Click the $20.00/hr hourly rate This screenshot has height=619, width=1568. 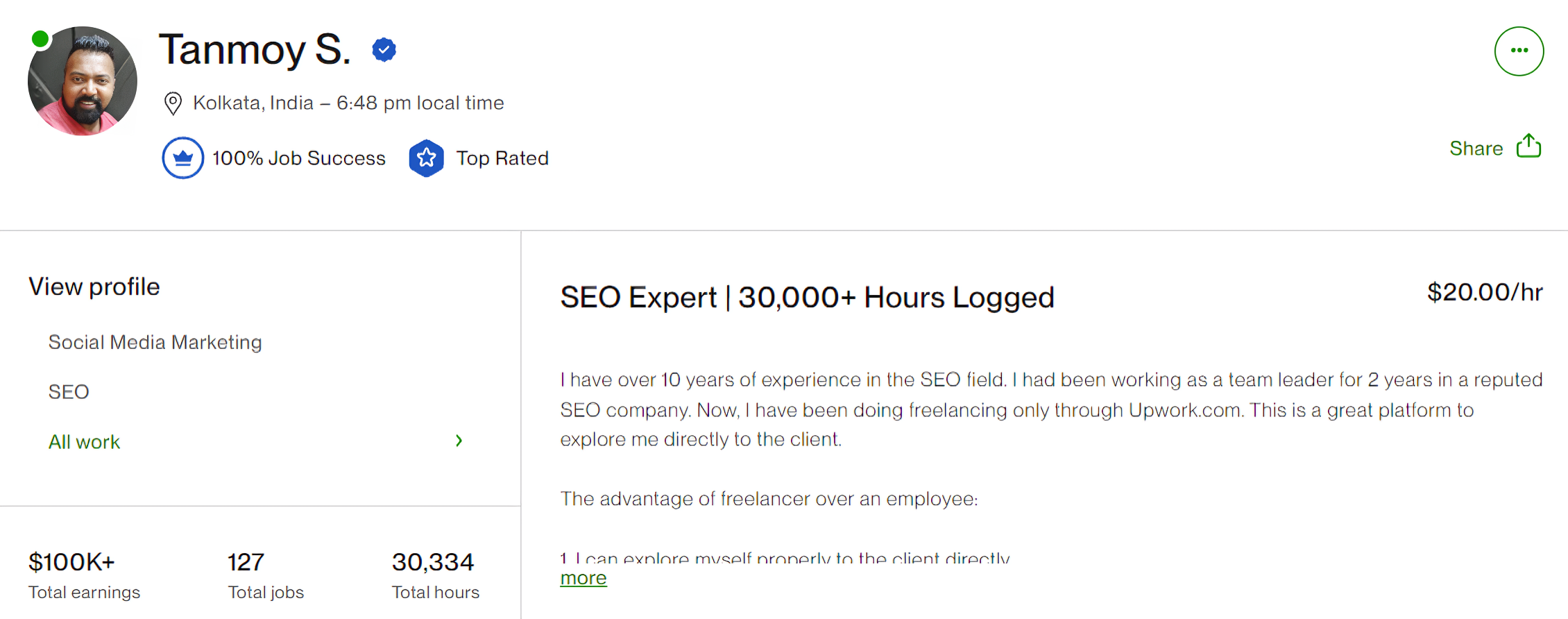[1485, 292]
